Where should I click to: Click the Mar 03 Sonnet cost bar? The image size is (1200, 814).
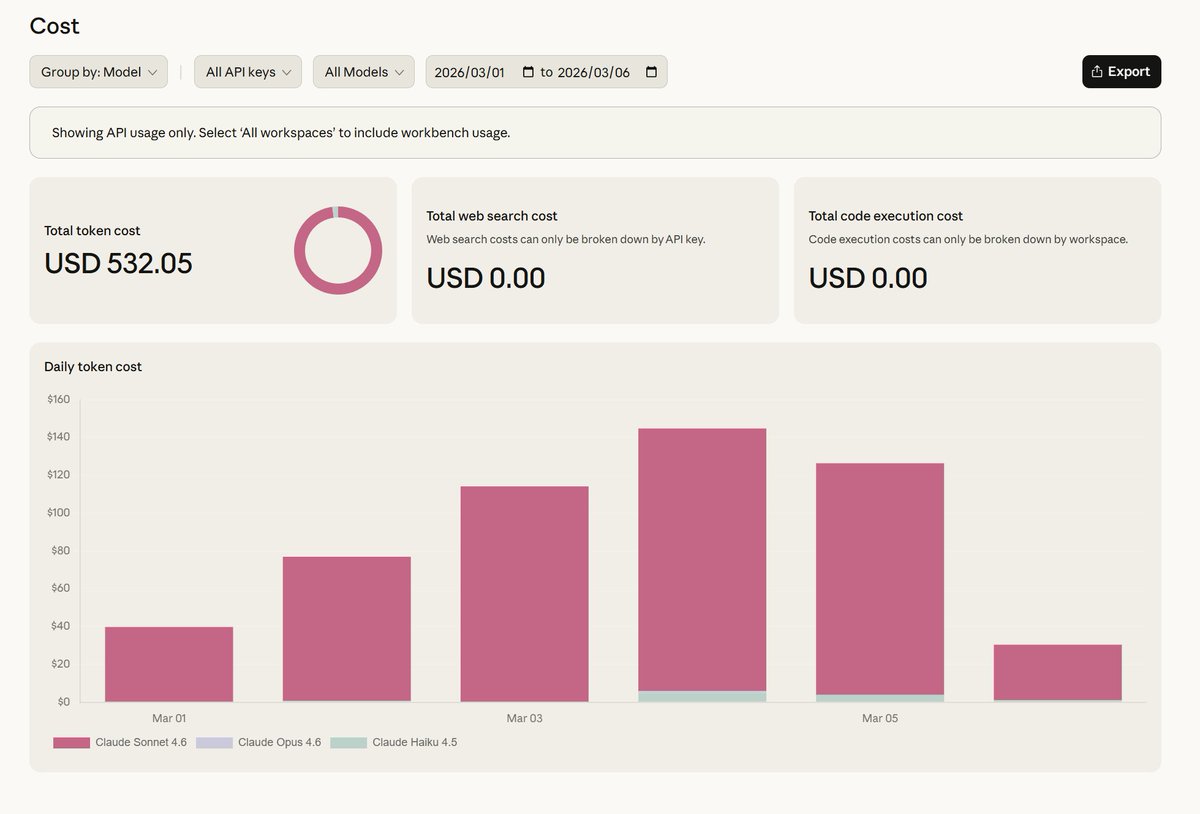pyautogui.click(x=524, y=594)
